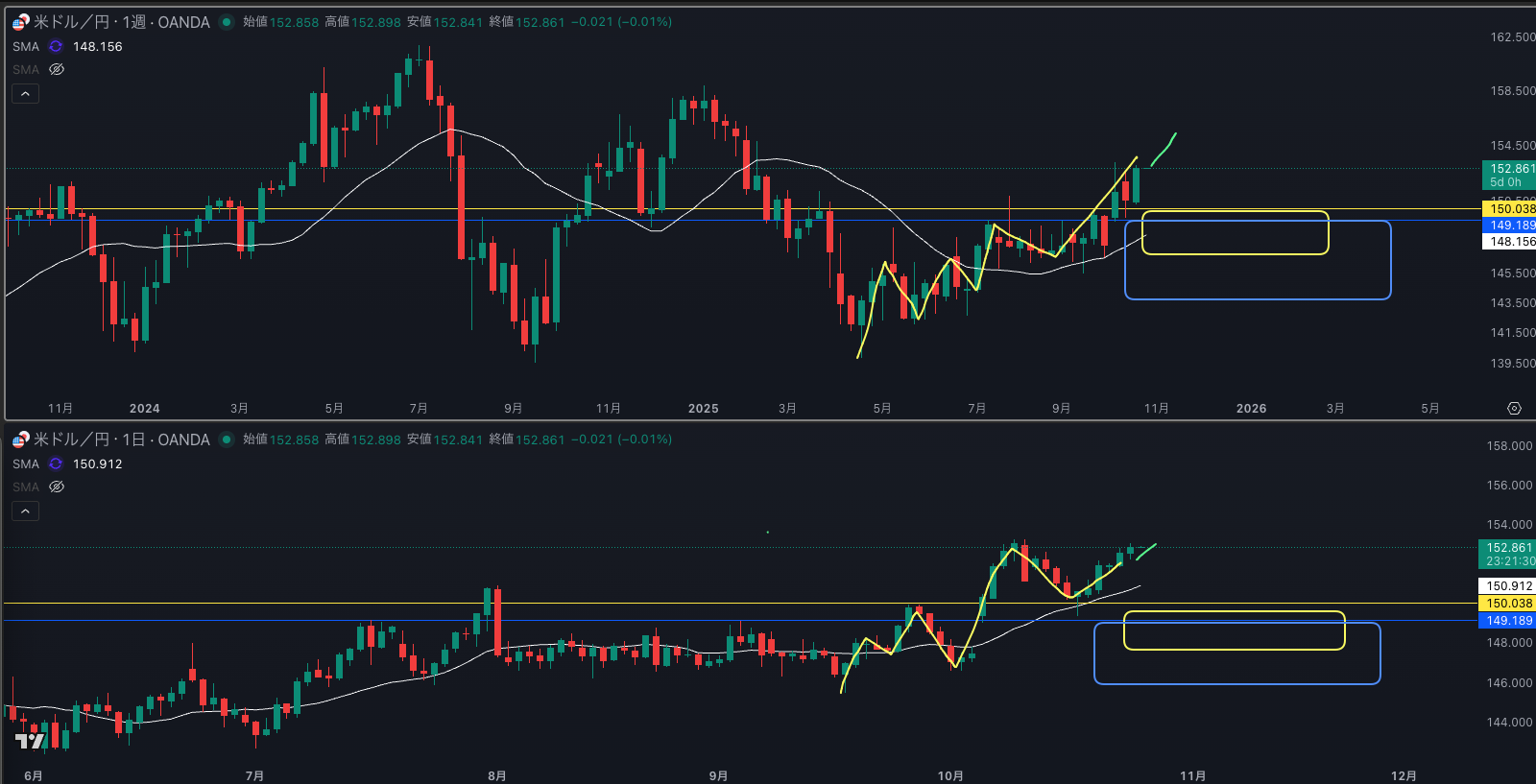
Task: Open chart settings gear on weekly time axis
Action: pyautogui.click(x=1514, y=409)
